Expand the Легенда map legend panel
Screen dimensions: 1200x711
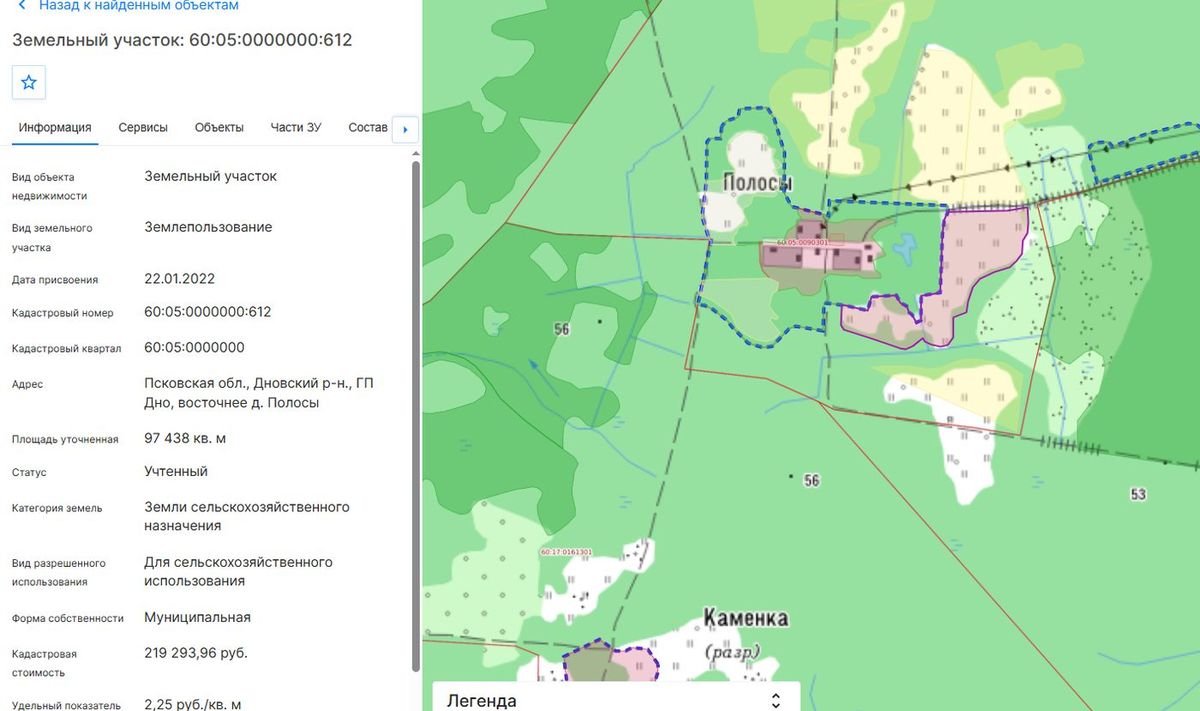[x=616, y=699]
